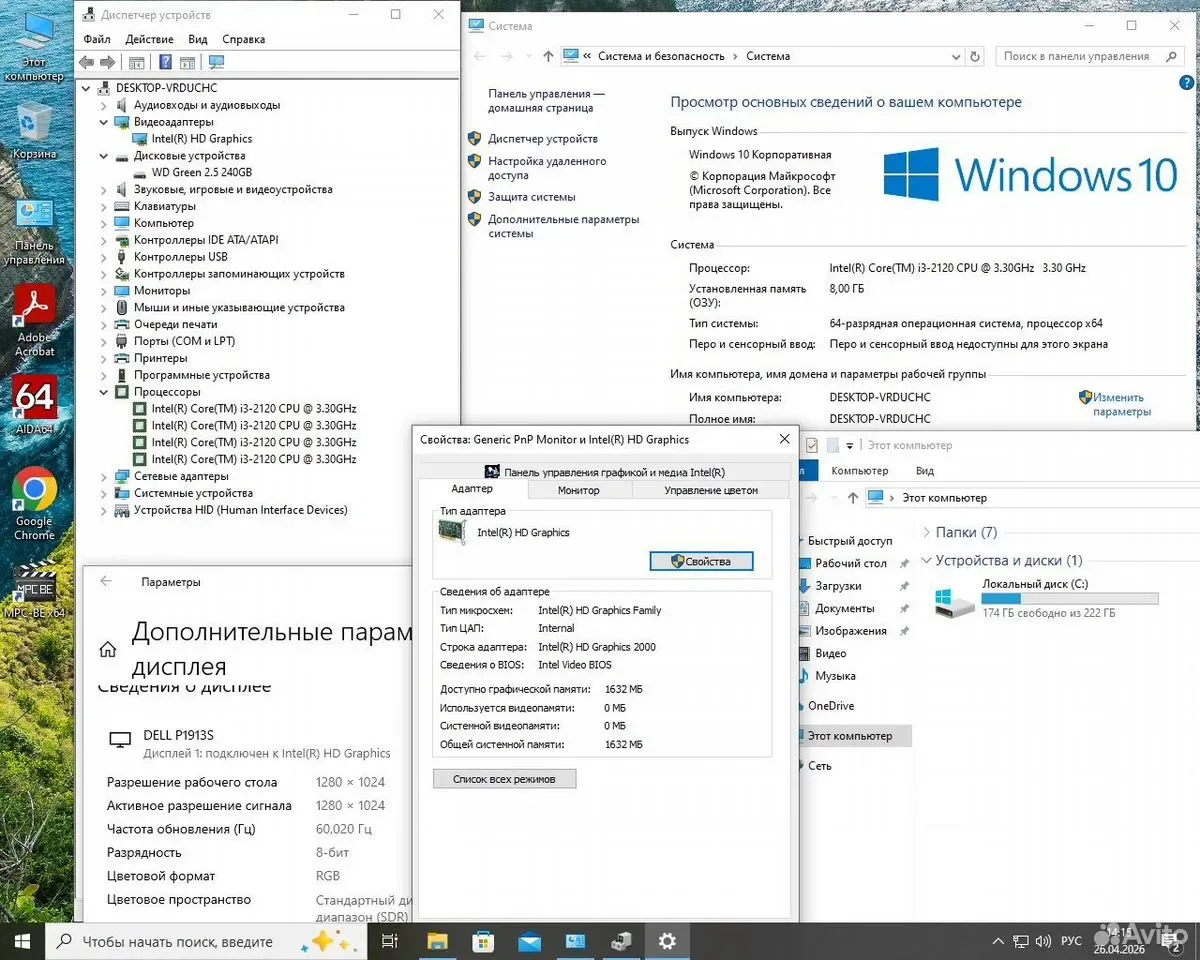
Task: Open Настройка удаленного доступа link
Action: point(547,168)
